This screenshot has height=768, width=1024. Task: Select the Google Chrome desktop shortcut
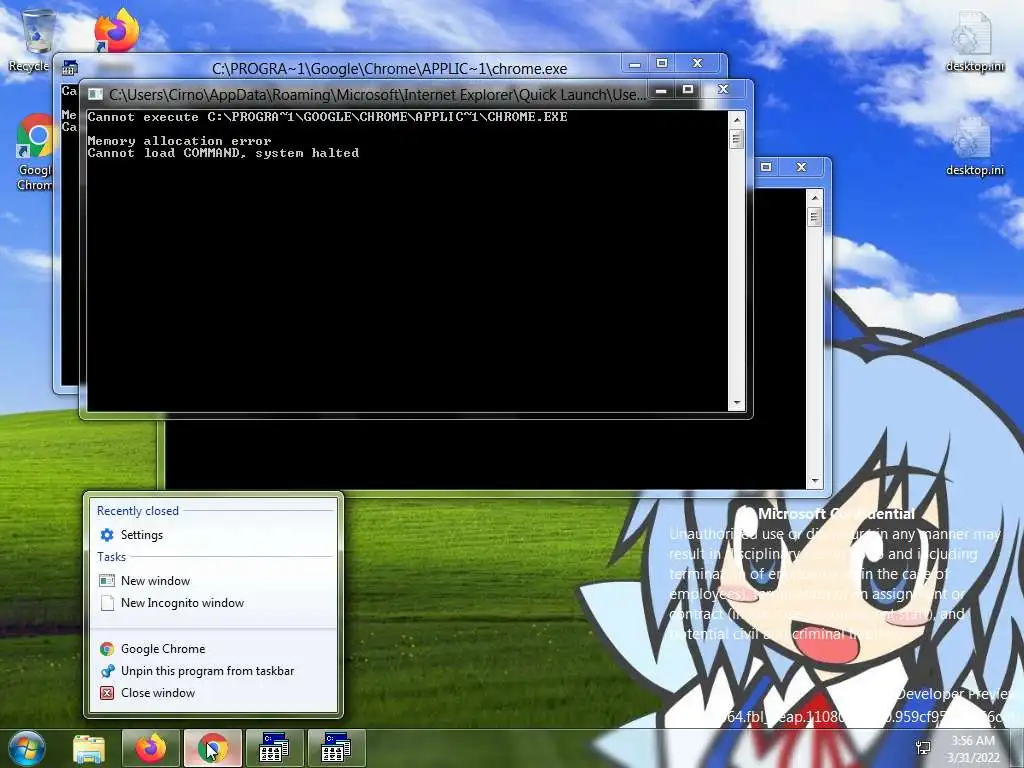tap(34, 152)
